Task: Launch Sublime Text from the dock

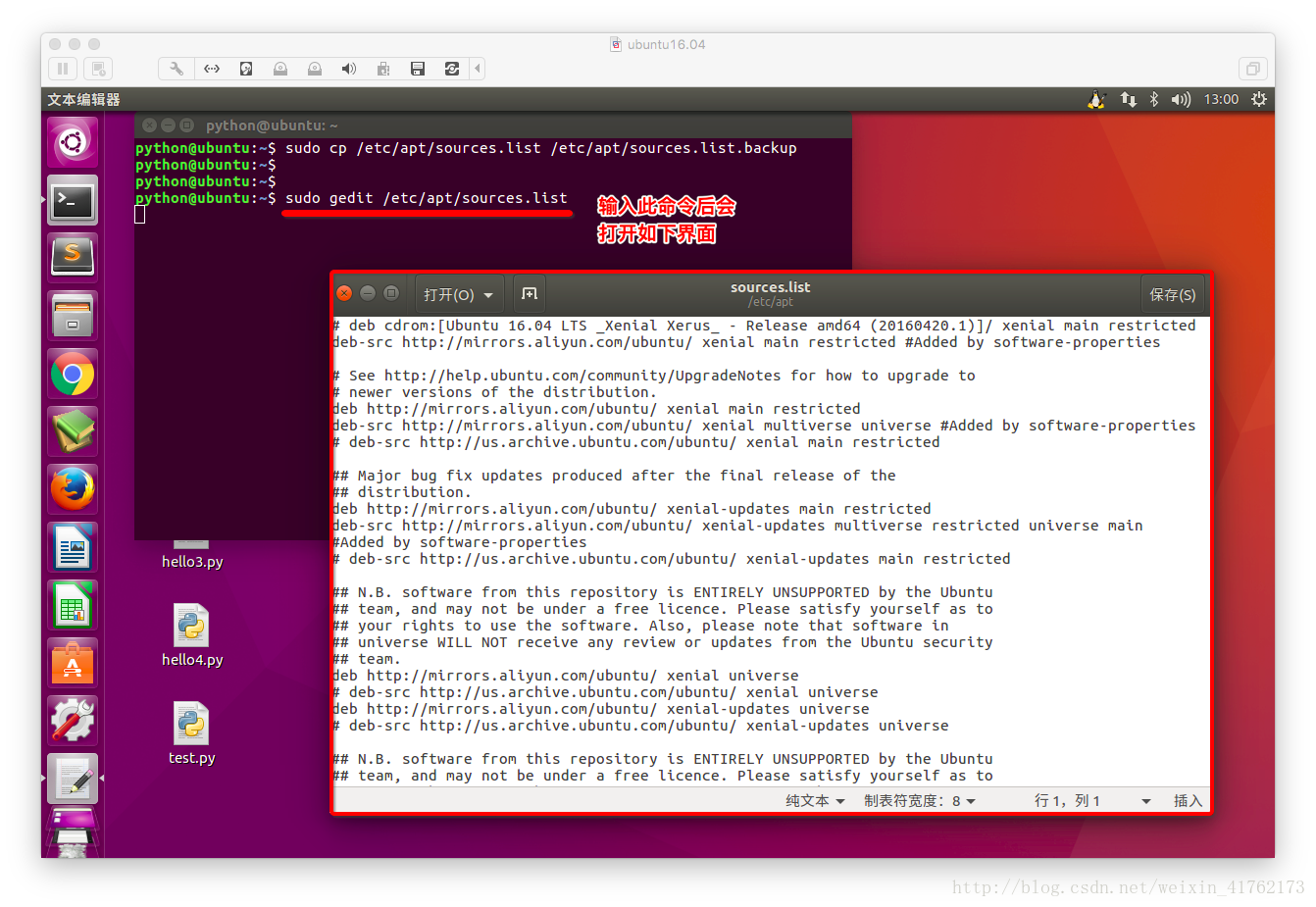Action: (x=73, y=259)
